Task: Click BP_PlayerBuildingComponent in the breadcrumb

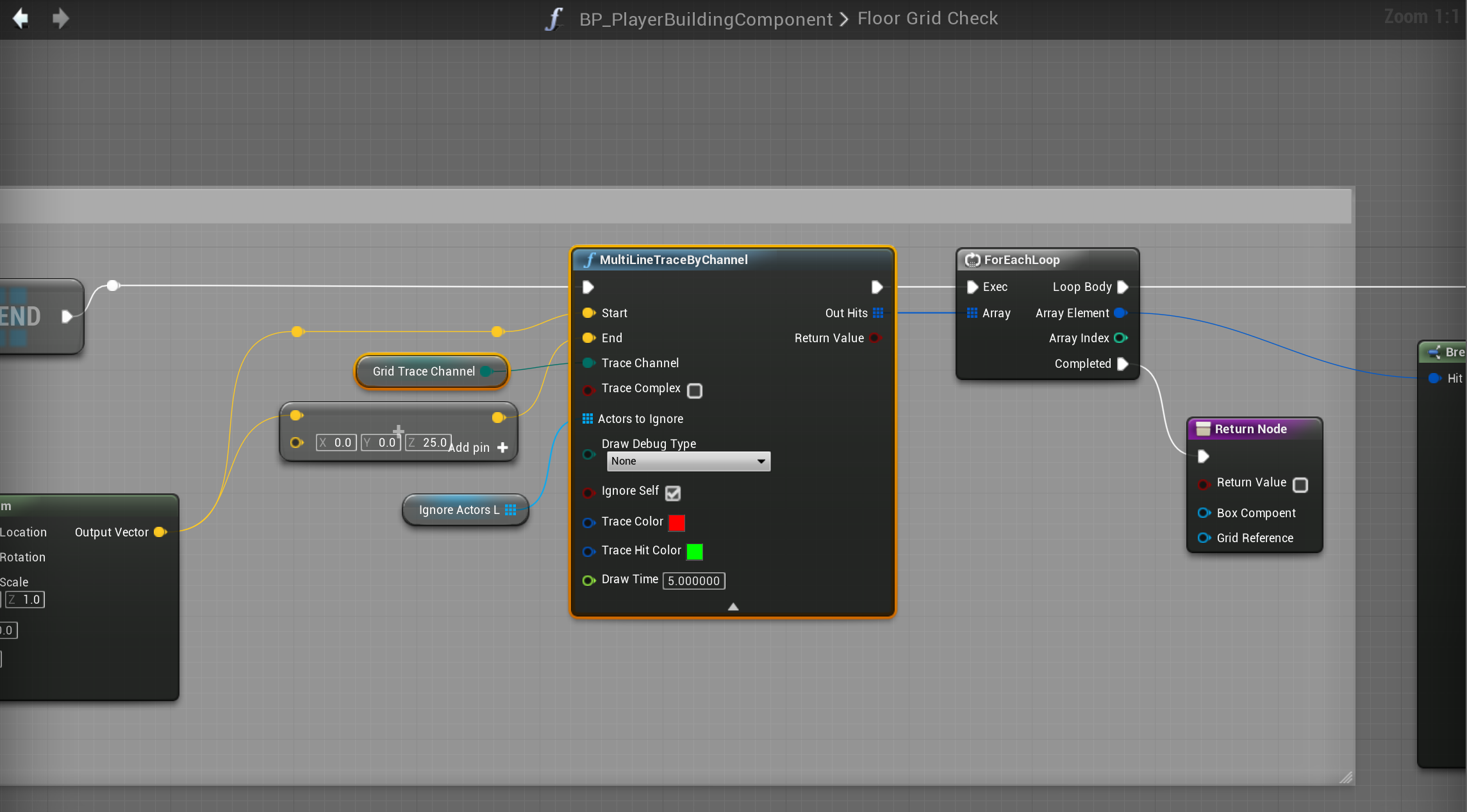Action: tap(706, 19)
